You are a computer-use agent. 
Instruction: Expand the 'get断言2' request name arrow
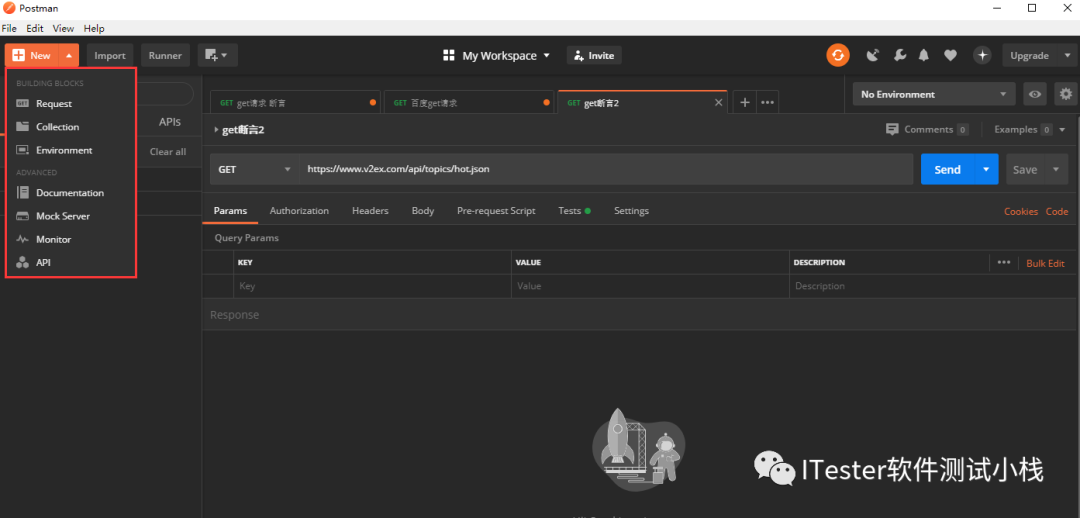coord(216,130)
